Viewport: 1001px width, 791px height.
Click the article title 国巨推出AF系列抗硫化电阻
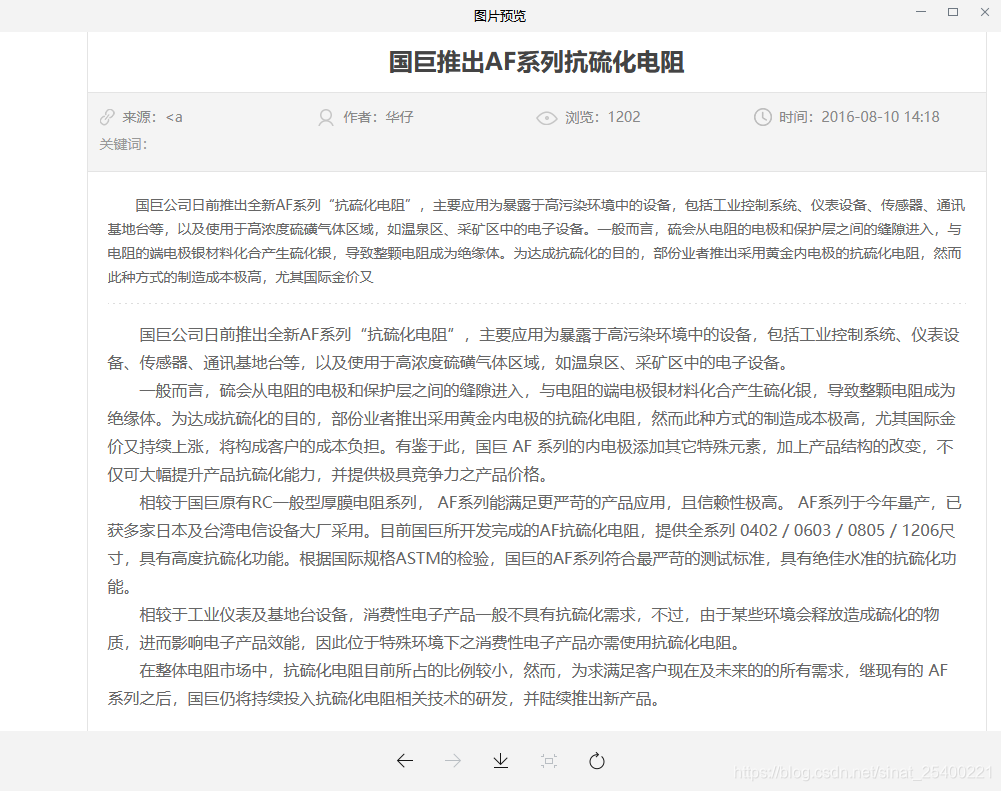536,62
